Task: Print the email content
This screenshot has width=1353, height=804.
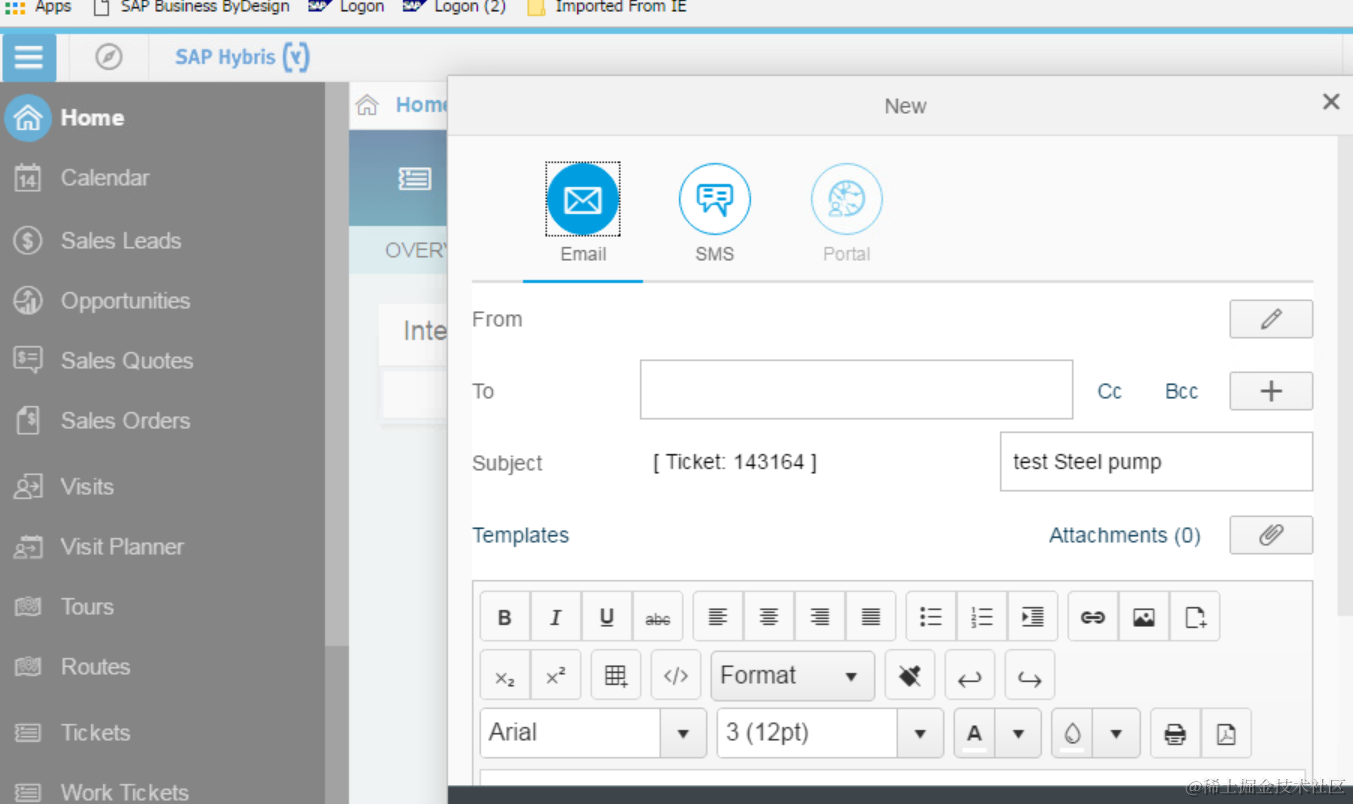Action: (1175, 734)
